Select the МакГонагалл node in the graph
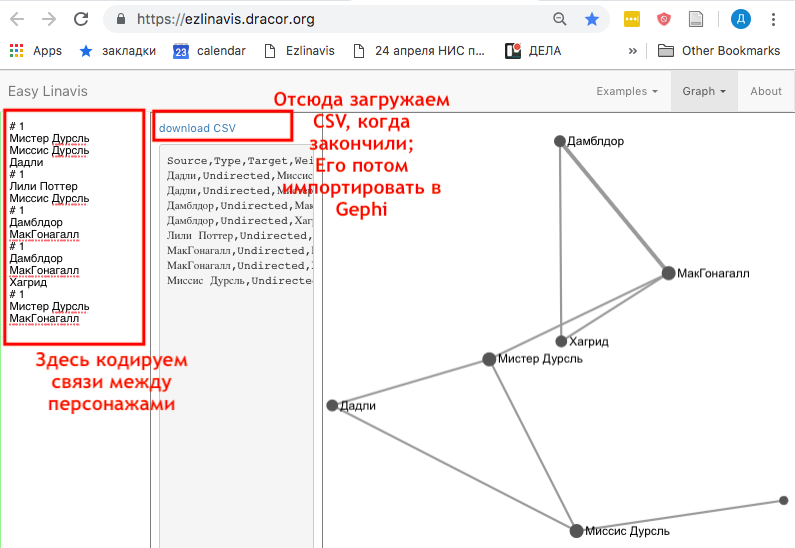Viewport: 795px width, 548px height. (x=668, y=273)
